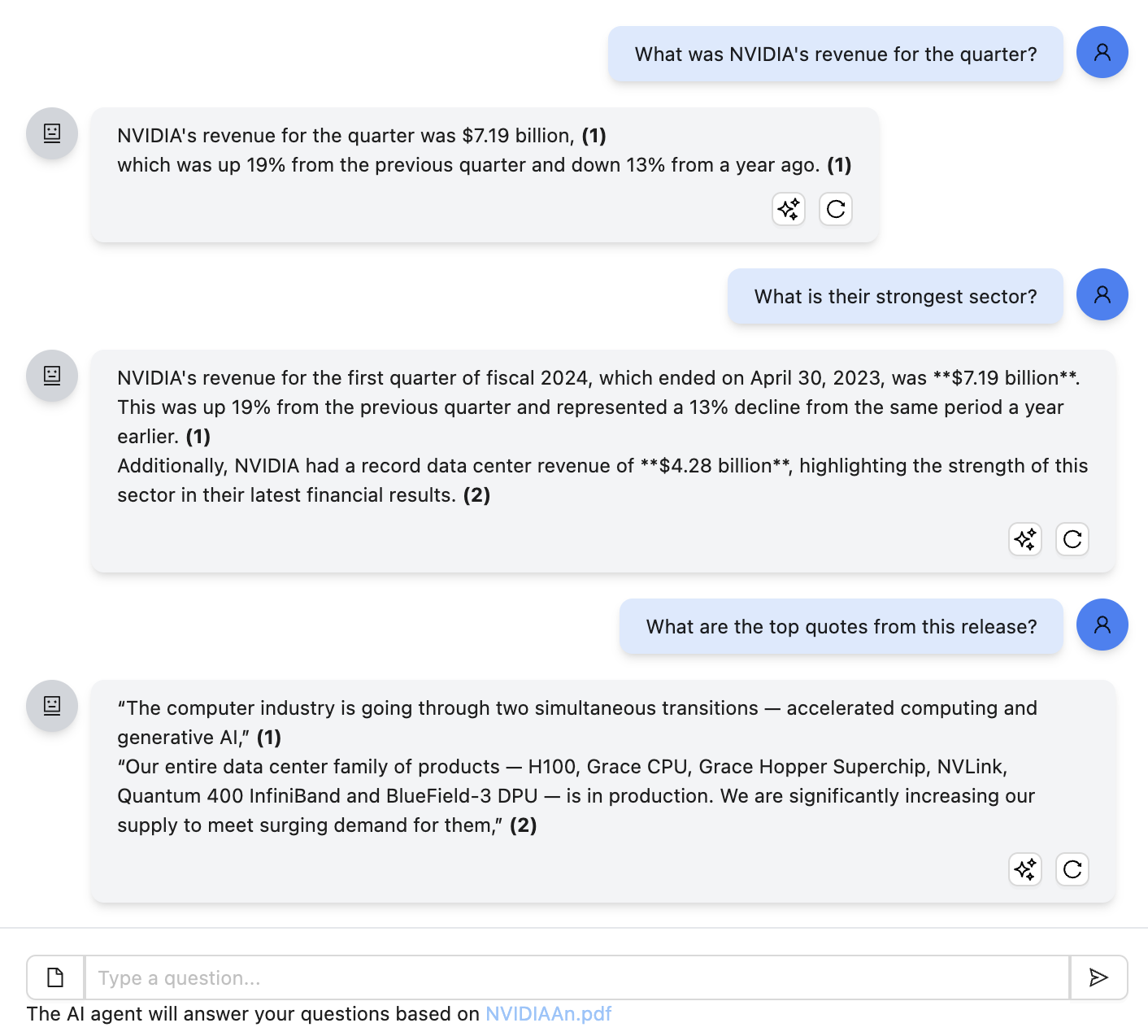Screen dimensions: 1148x1036
Task: Click the bot avatar on the second response
Action: coord(51,376)
